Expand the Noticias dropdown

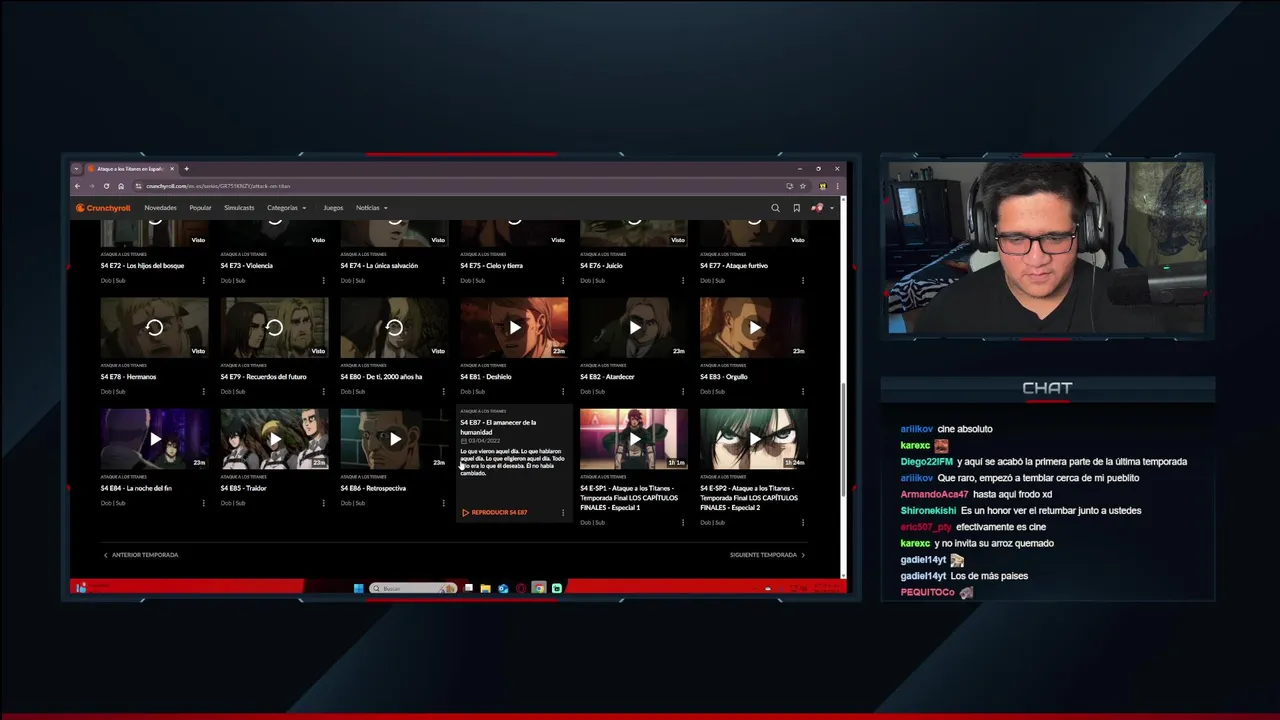[371, 208]
